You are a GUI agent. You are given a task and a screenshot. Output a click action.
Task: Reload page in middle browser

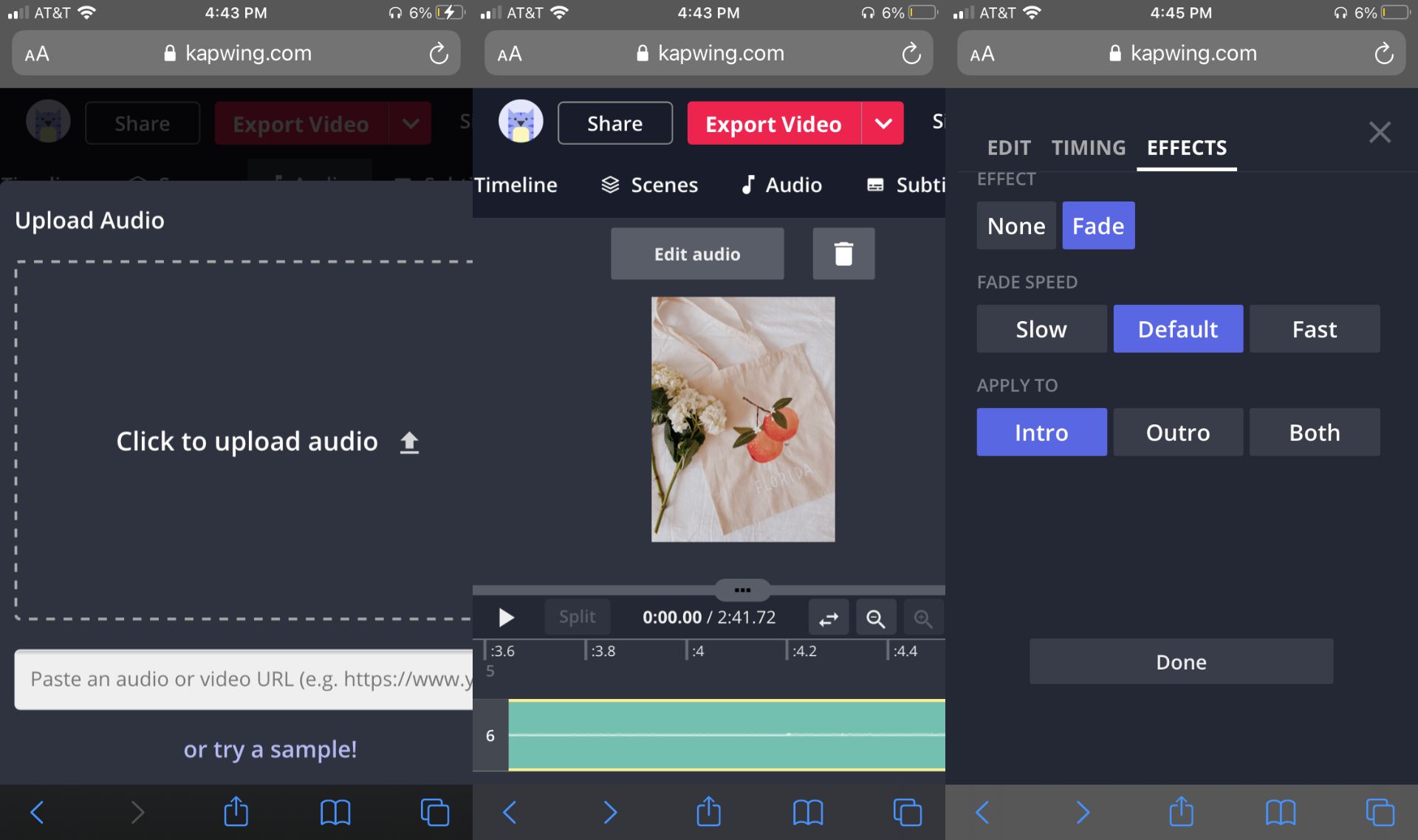[x=911, y=53]
